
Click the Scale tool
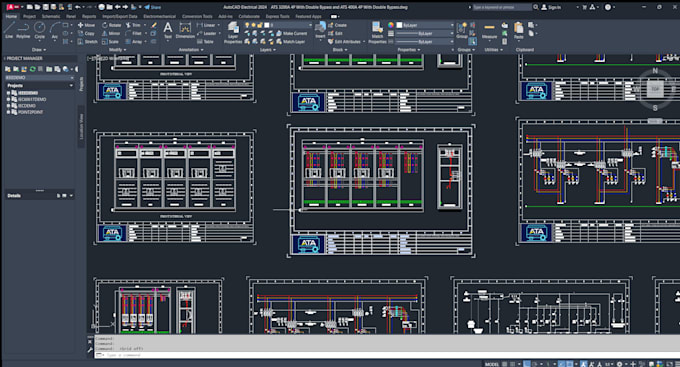point(110,42)
